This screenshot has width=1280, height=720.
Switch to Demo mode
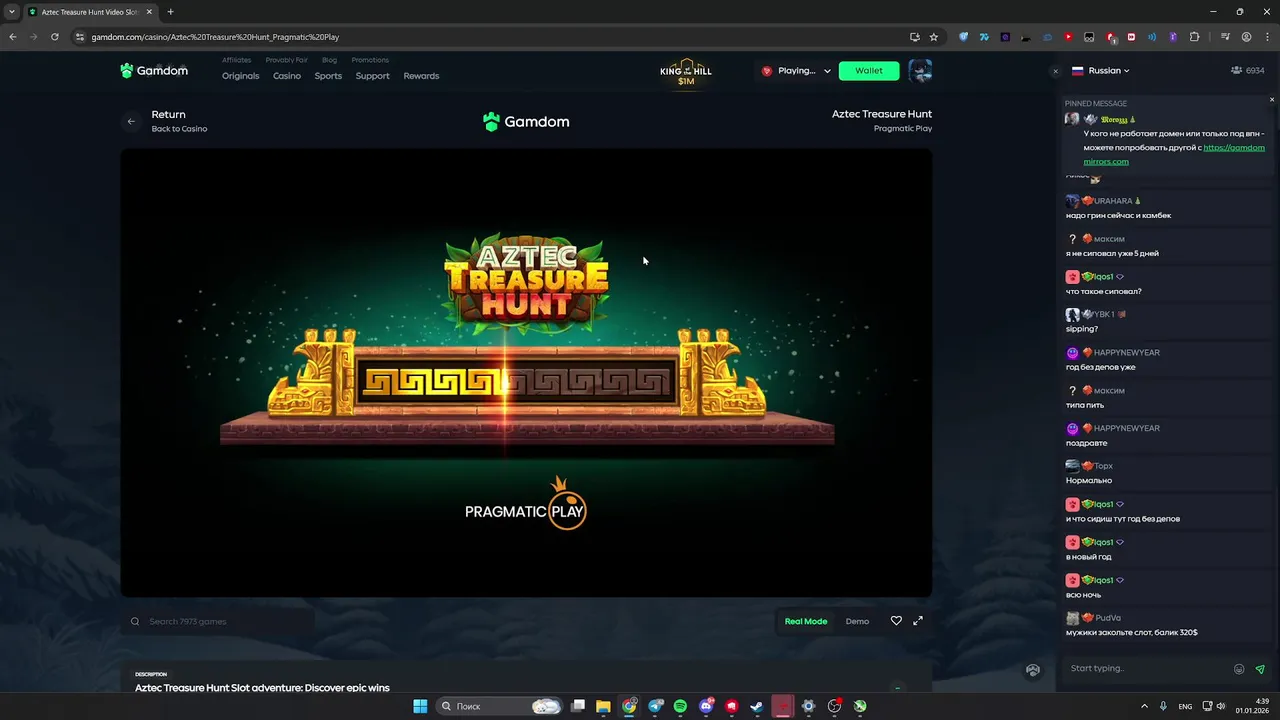click(857, 621)
